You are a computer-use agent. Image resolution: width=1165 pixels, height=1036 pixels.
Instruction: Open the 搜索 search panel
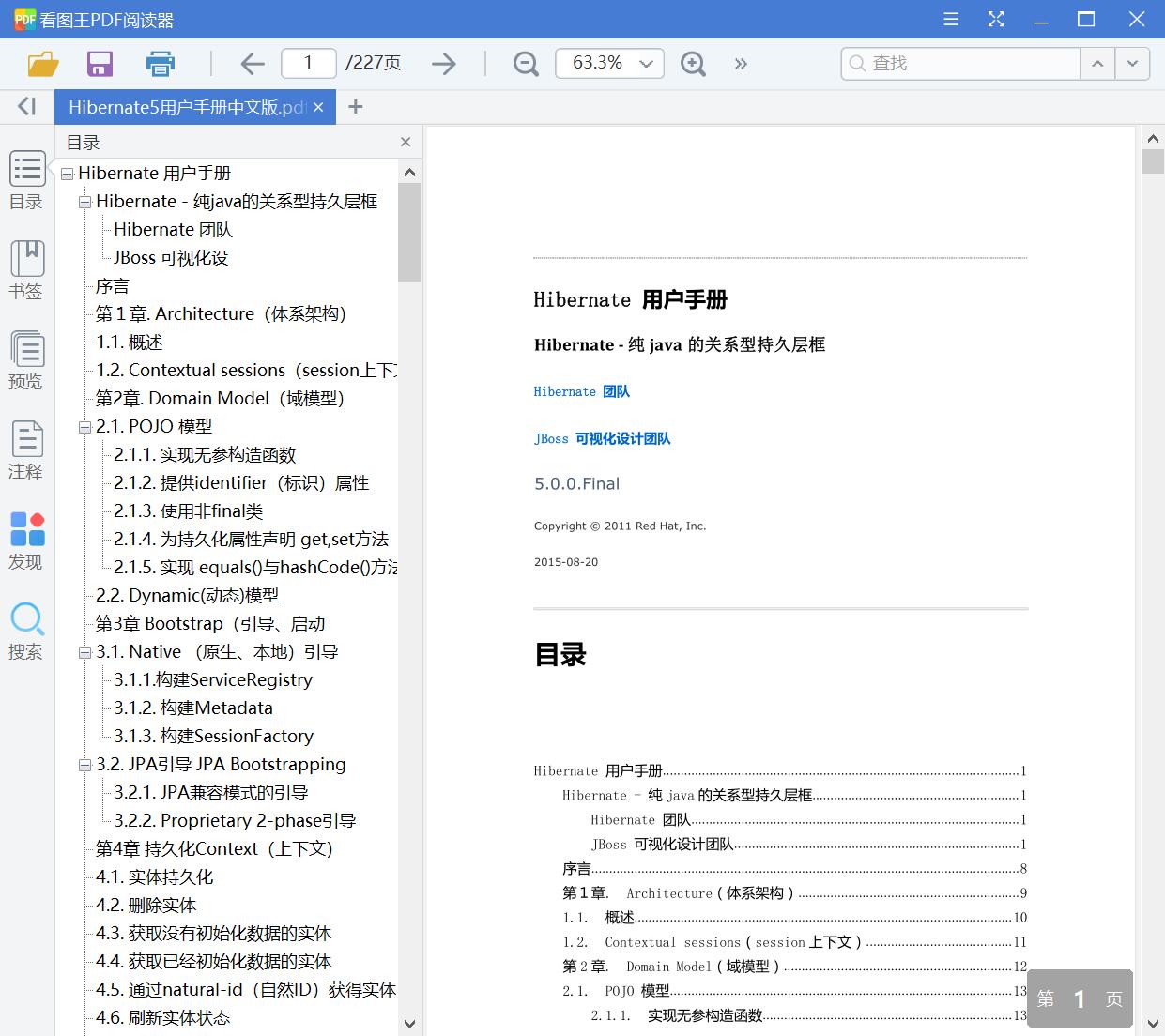tap(26, 632)
